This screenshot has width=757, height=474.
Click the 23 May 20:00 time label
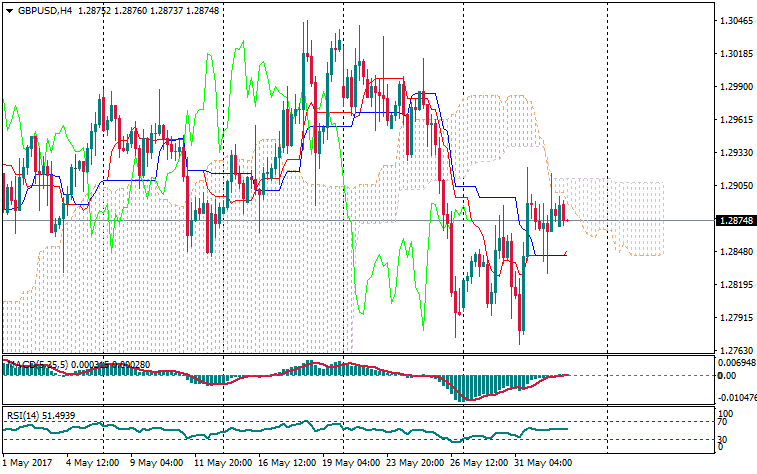[415, 463]
